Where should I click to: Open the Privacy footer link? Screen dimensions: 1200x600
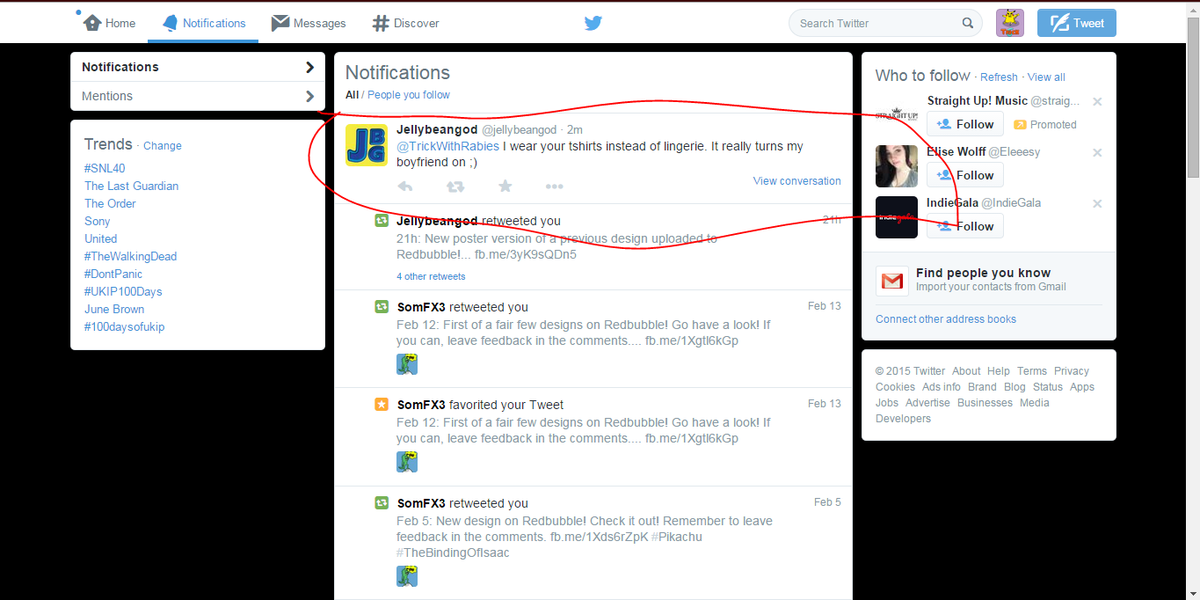(x=1071, y=371)
